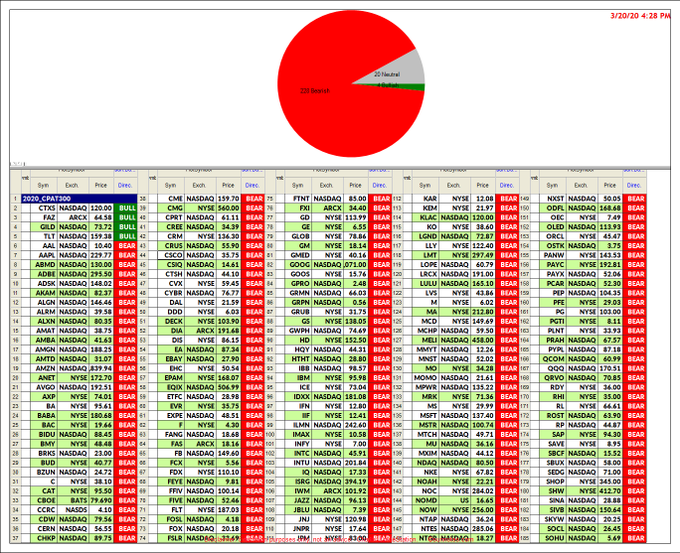This screenshot has height=553, width=680.
Task: Select the AAPL symbol cell
Action: tap(44, 255)
